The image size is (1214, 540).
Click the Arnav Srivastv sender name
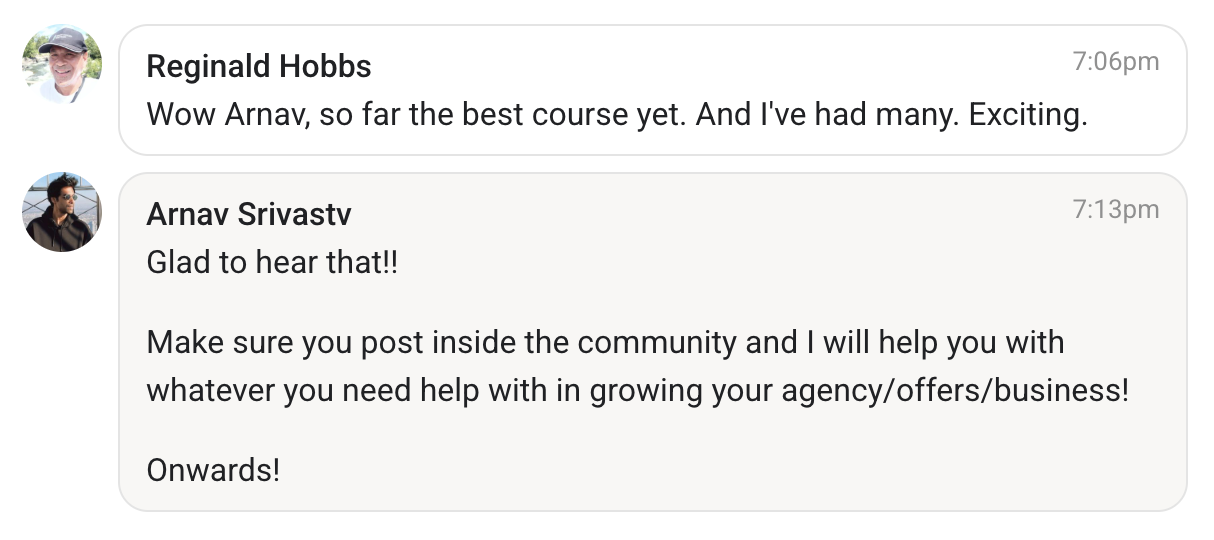click(x=248, y=214)
